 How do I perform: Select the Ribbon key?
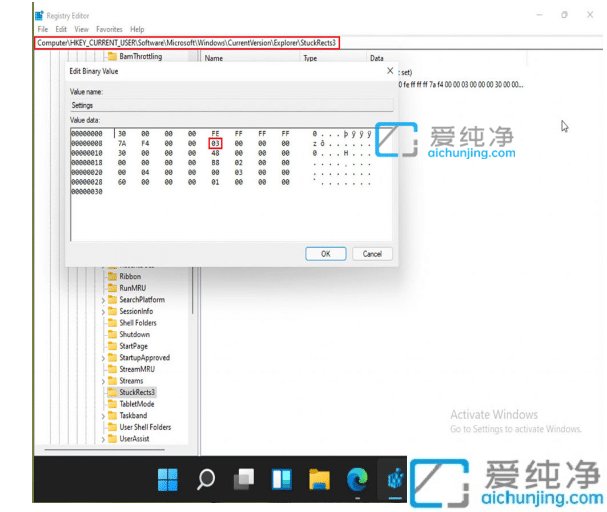(130, 276)
